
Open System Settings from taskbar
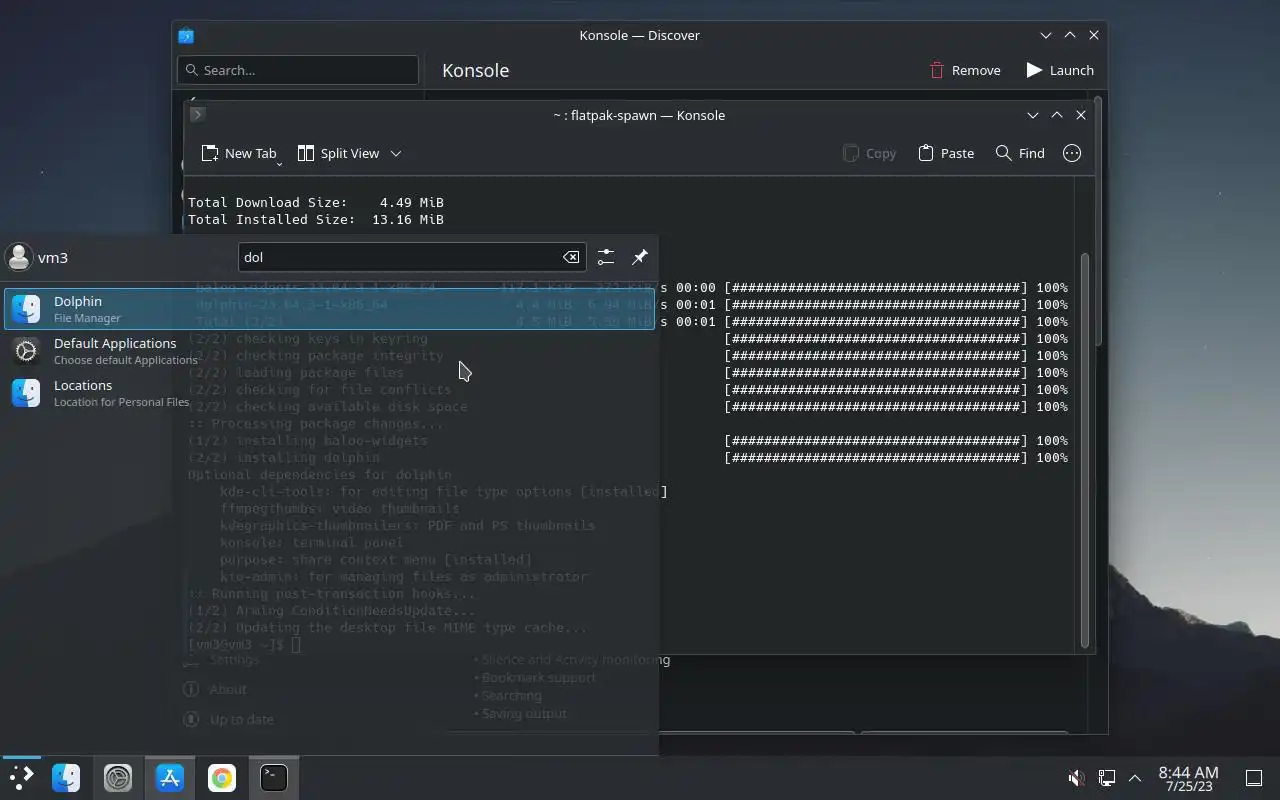click(x=118, y=777)
